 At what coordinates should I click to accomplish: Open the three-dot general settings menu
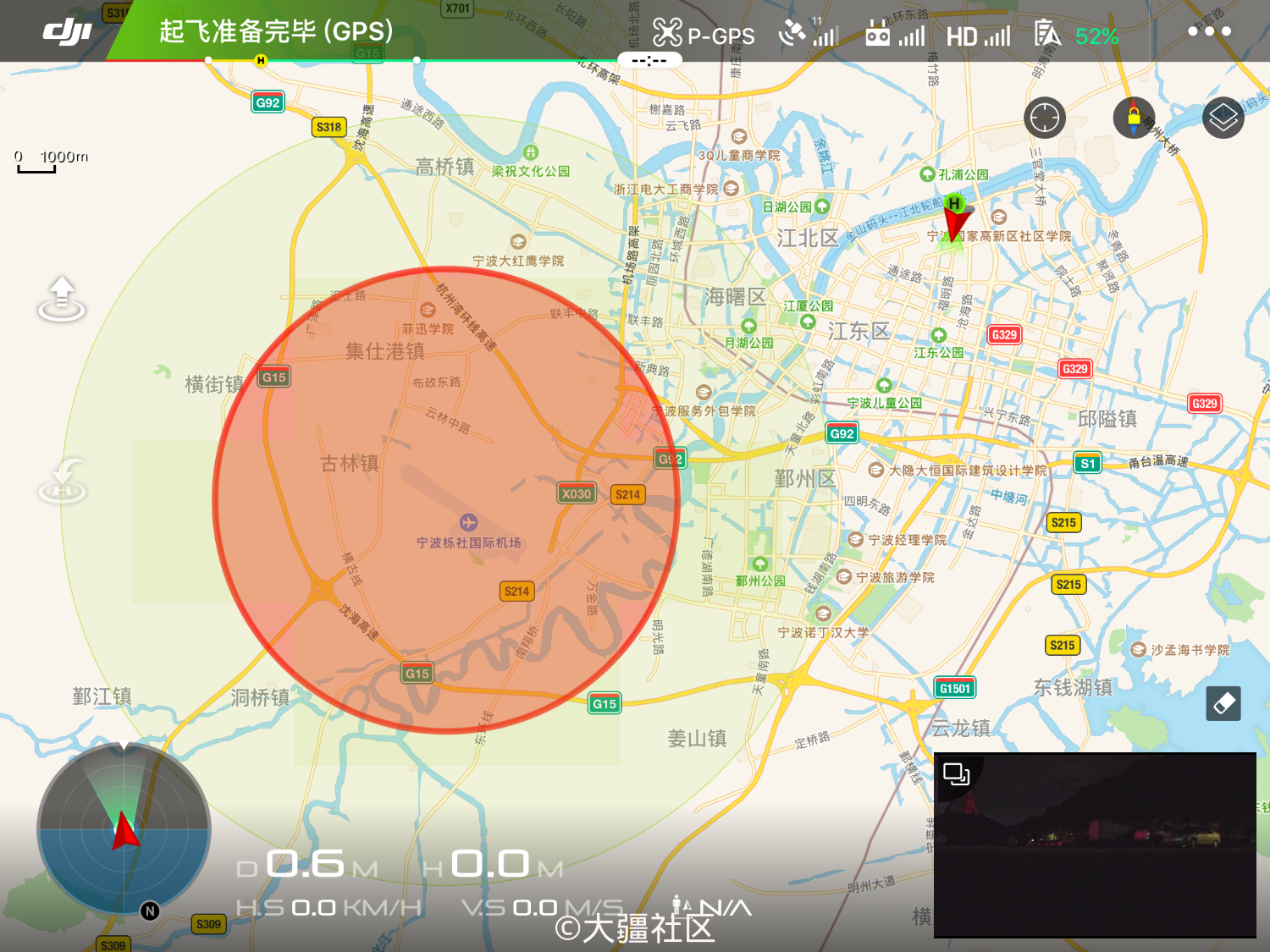click(1209, 31)
